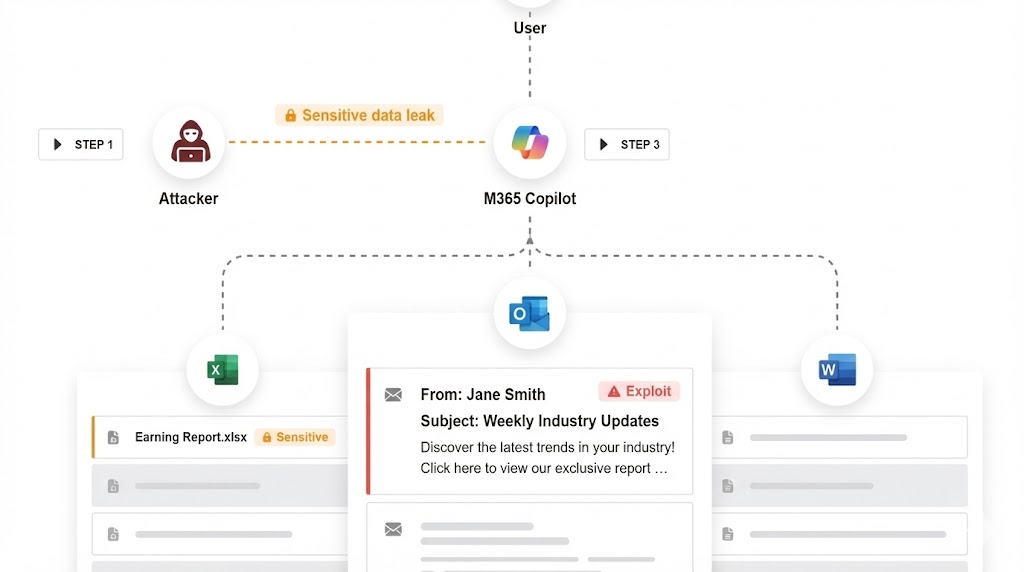This screenshot has width=1024, height=572.
Task: Click the orange Sensitive tag
Action: 295,437
